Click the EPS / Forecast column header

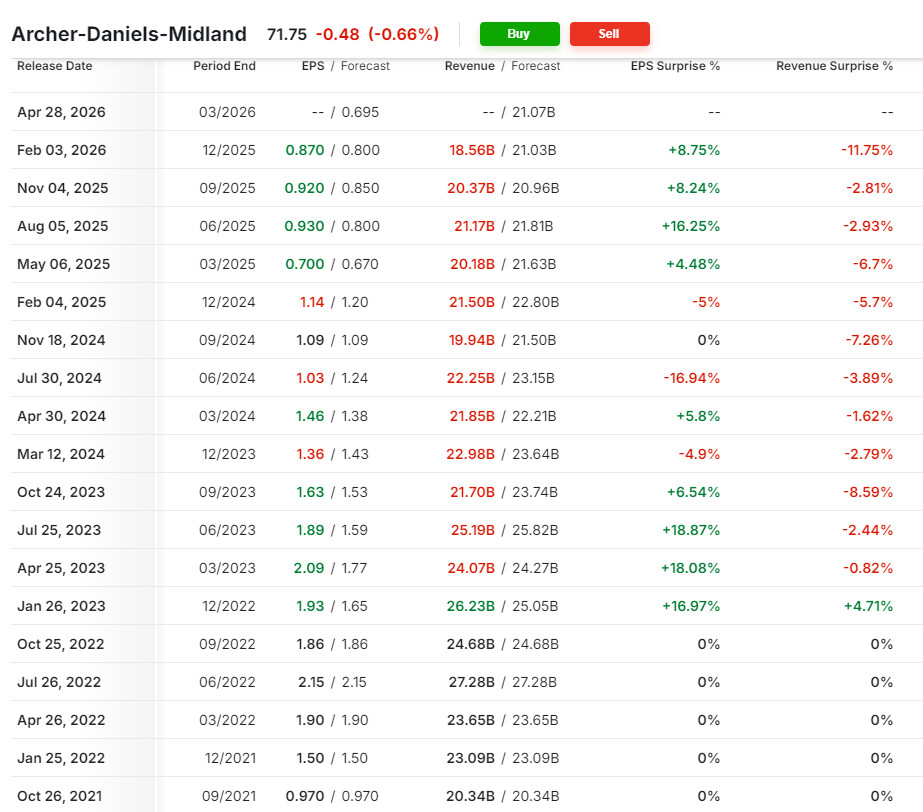pos(345,66)
